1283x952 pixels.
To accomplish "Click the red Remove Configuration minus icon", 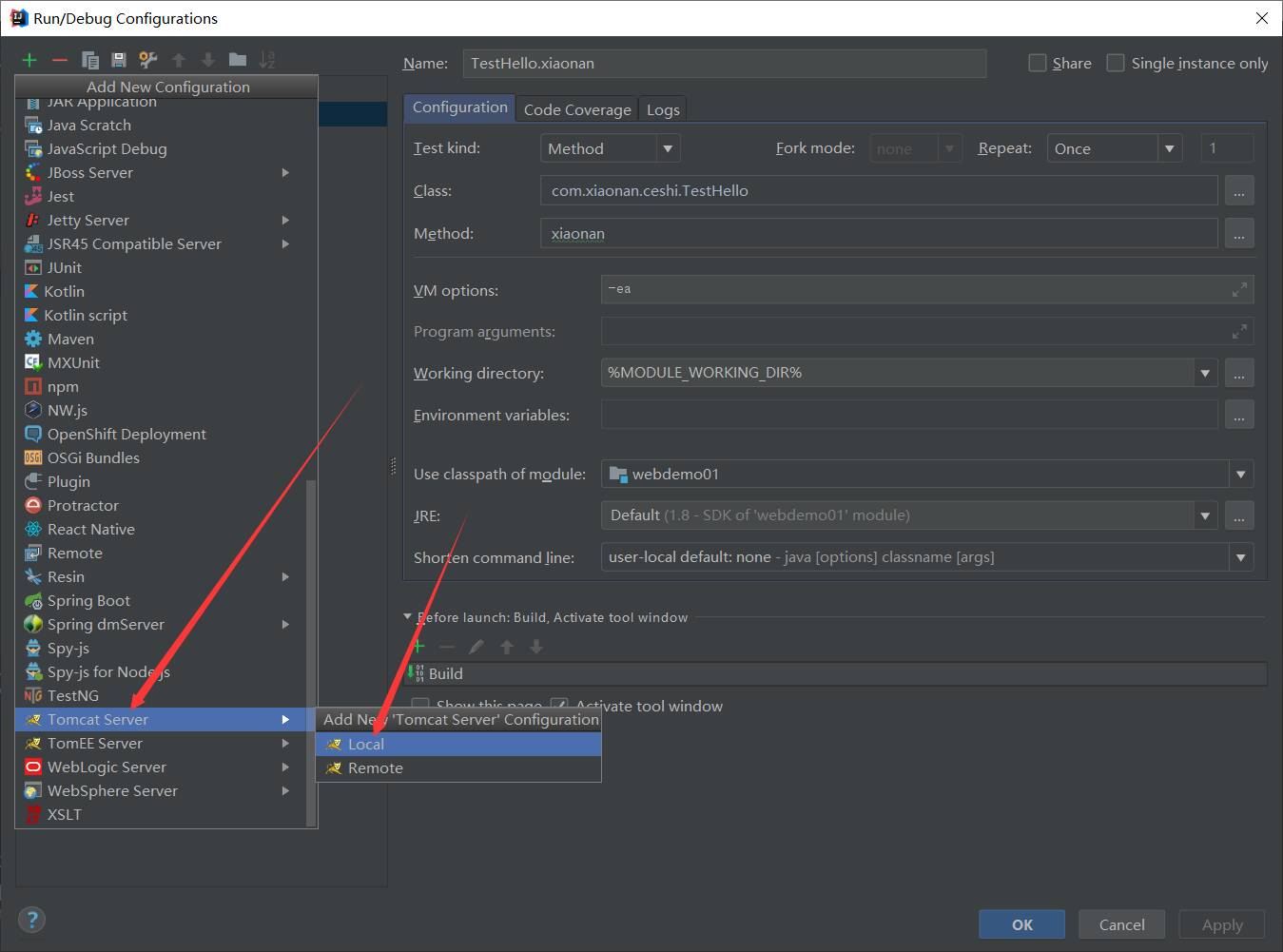I will pyautogui.click(x=60, y=60).
